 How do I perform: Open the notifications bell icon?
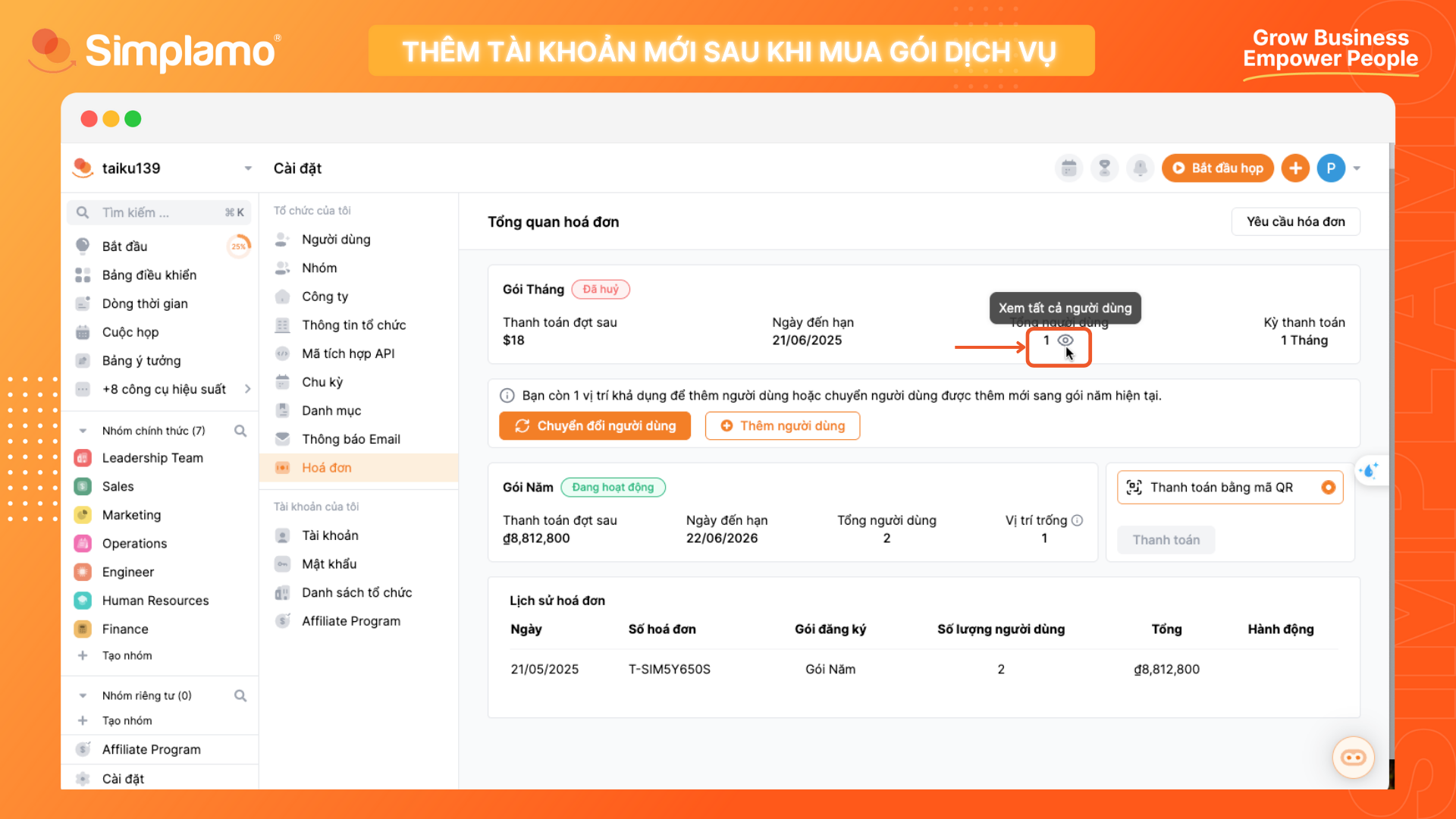[1141, 168]
